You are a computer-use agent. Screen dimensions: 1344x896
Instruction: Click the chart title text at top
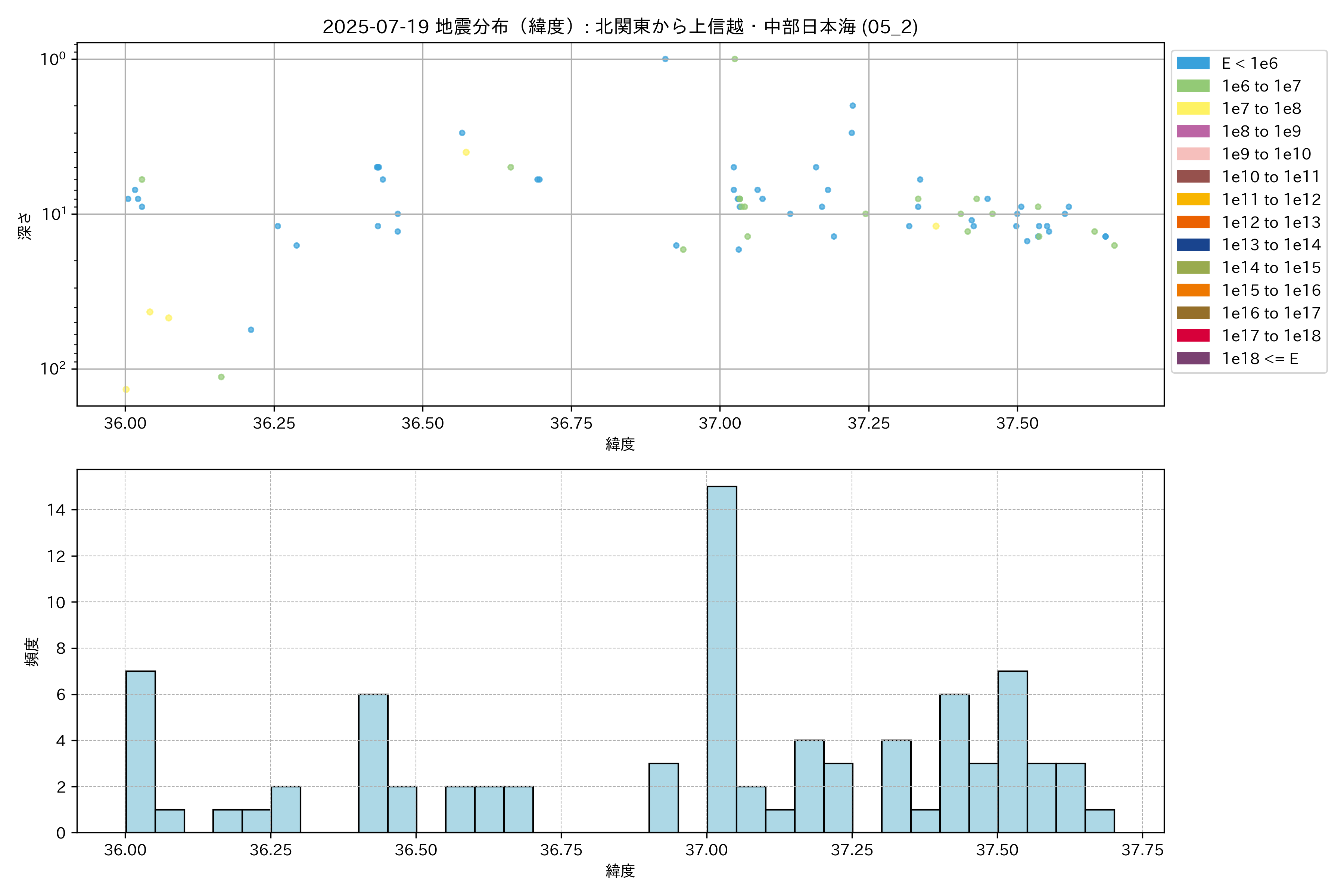point(620,27)
